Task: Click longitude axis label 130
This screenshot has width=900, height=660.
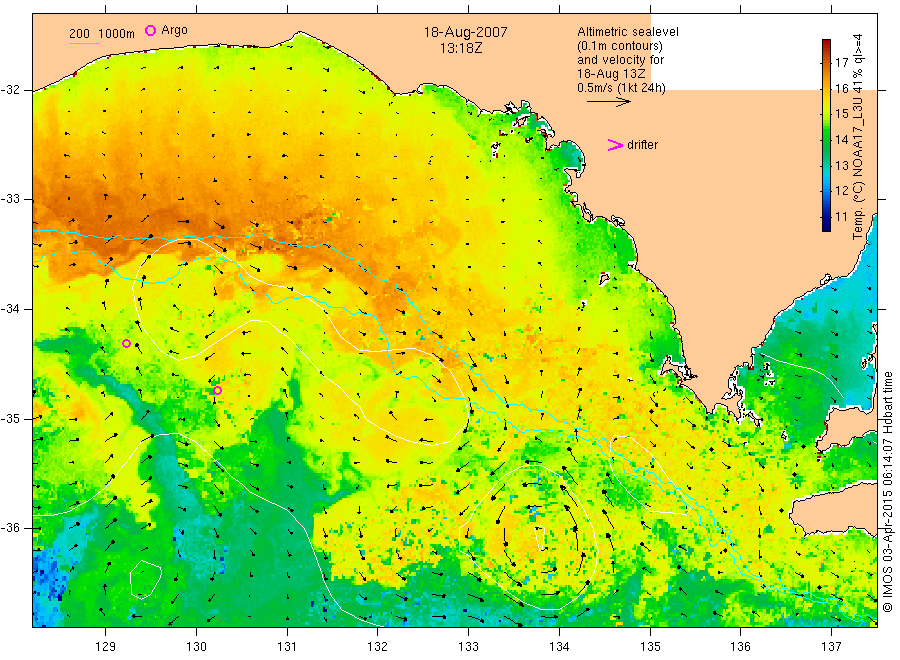Action: [196, 647]
